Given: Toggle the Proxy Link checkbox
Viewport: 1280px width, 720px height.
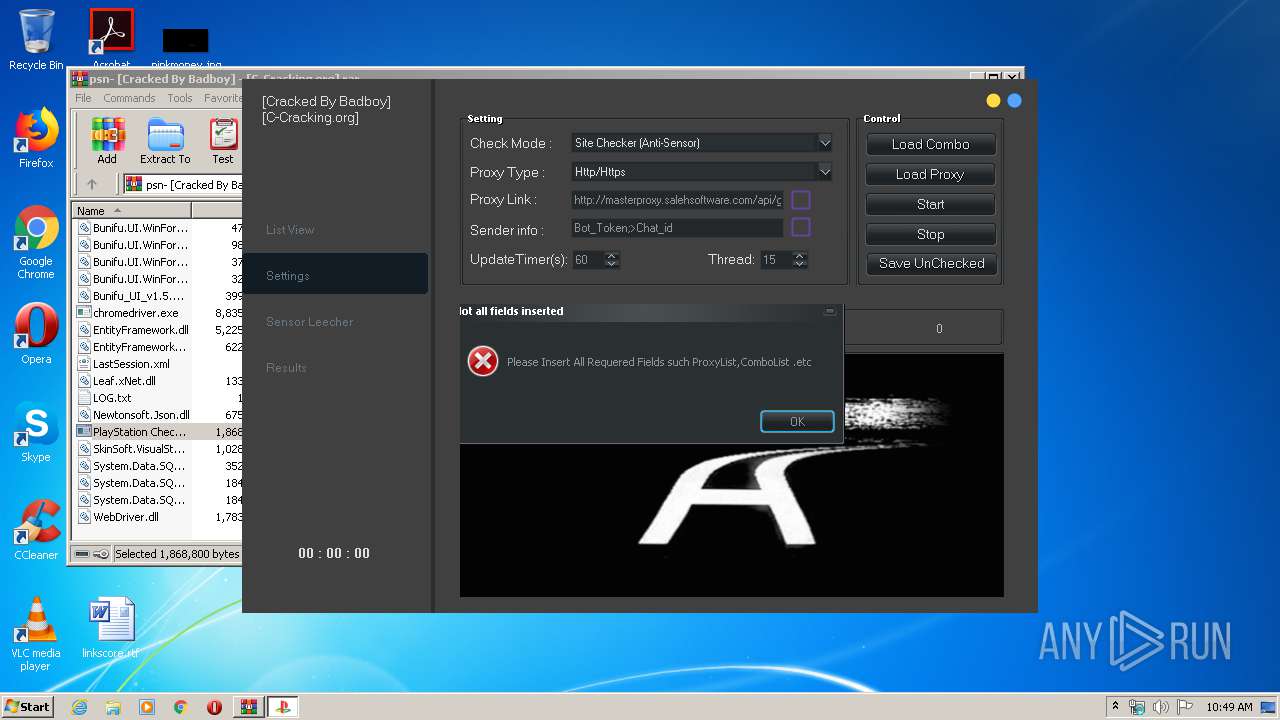Looking at the screenshot, I should point(801,200).
